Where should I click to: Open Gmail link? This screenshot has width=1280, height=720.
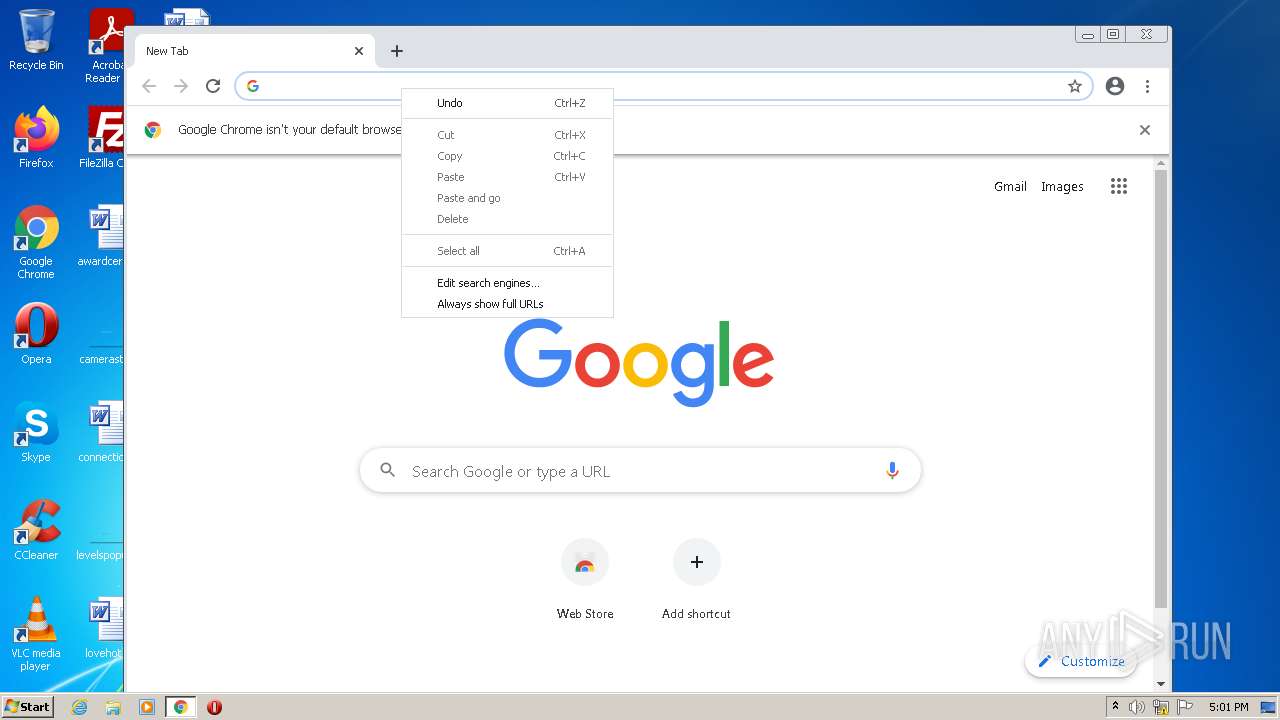click(1010, 186)
